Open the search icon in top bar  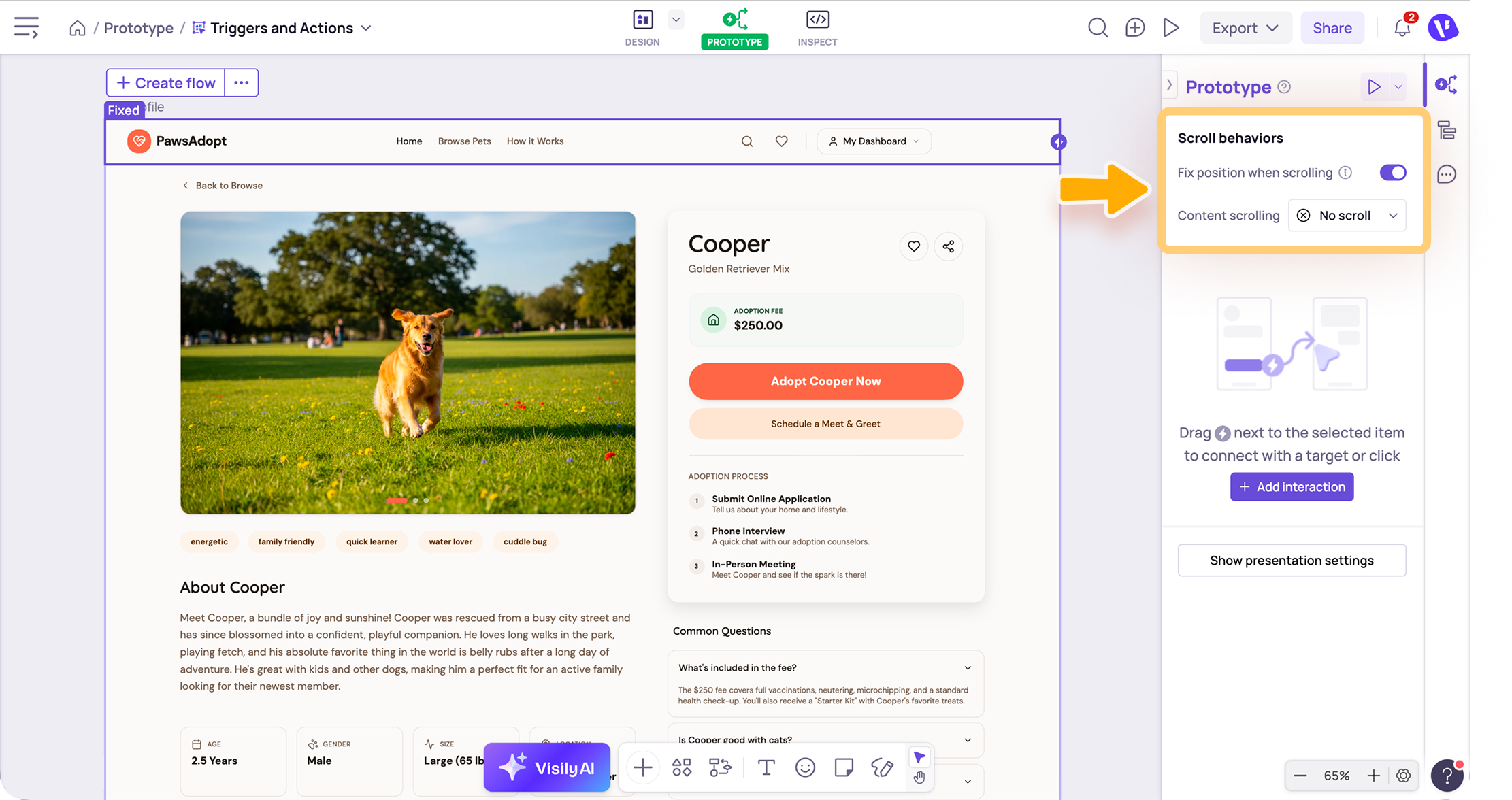1098,28
